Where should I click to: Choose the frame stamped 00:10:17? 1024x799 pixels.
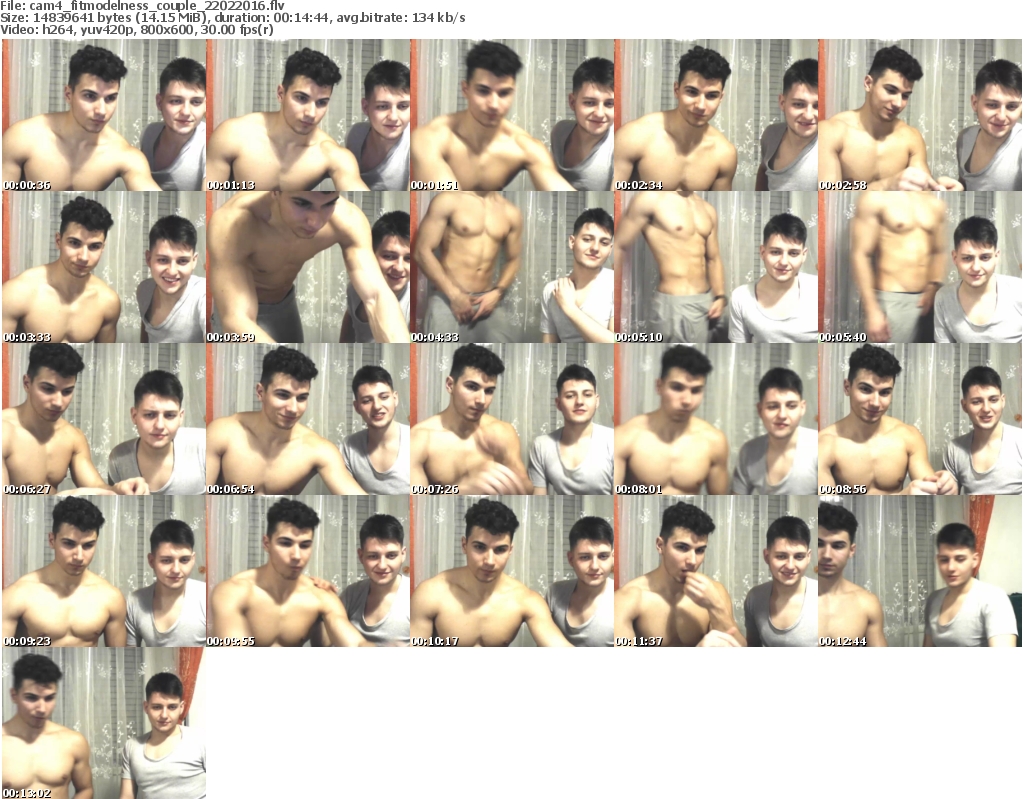point(512,571)
